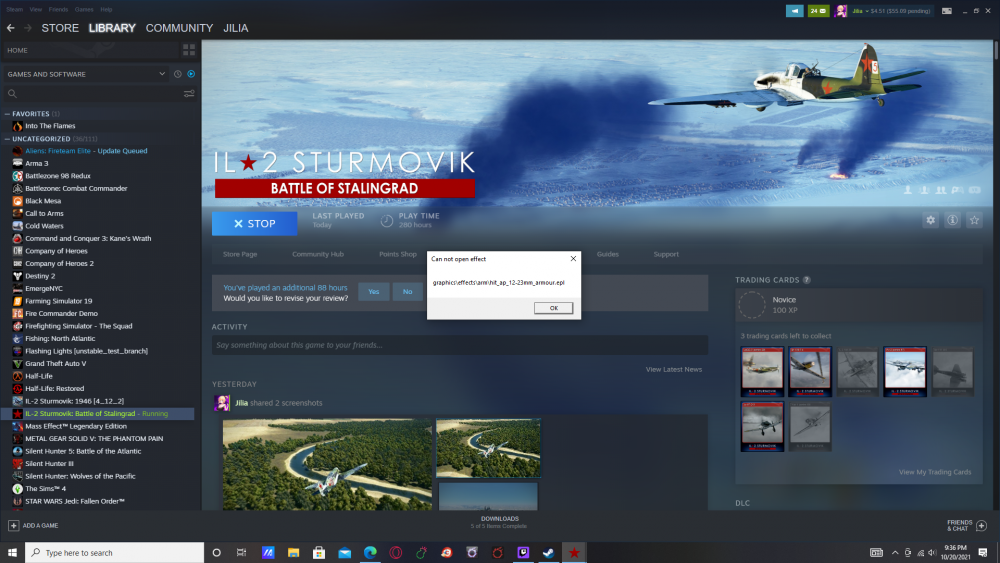The height and width of the screenshot is (563, 1000).
Task: Select Arma 3 in library list
Action: click(36, 163)
